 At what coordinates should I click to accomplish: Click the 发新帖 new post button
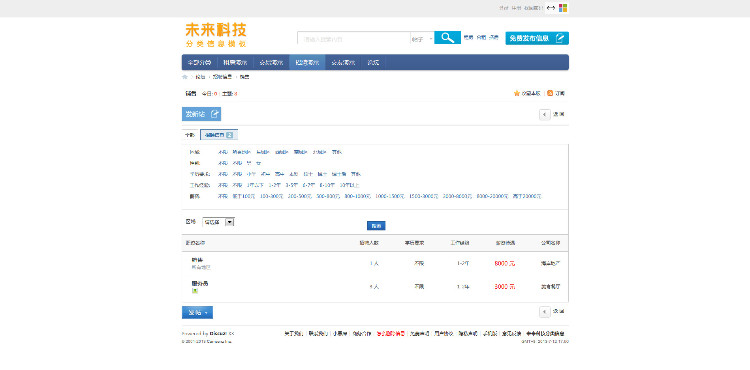(x=201, y=114)
